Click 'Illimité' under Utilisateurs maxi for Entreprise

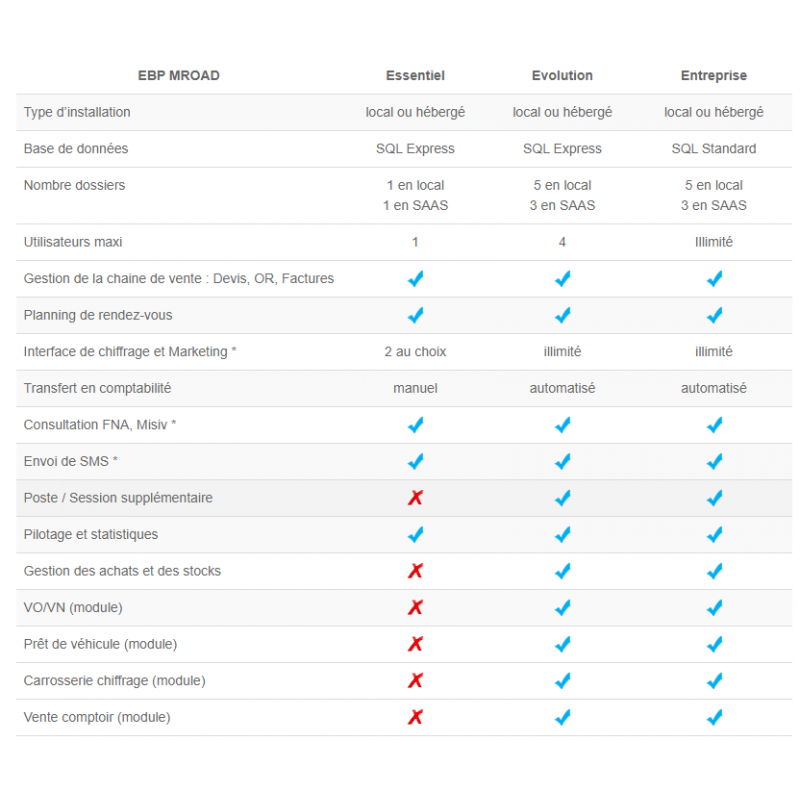714,242
